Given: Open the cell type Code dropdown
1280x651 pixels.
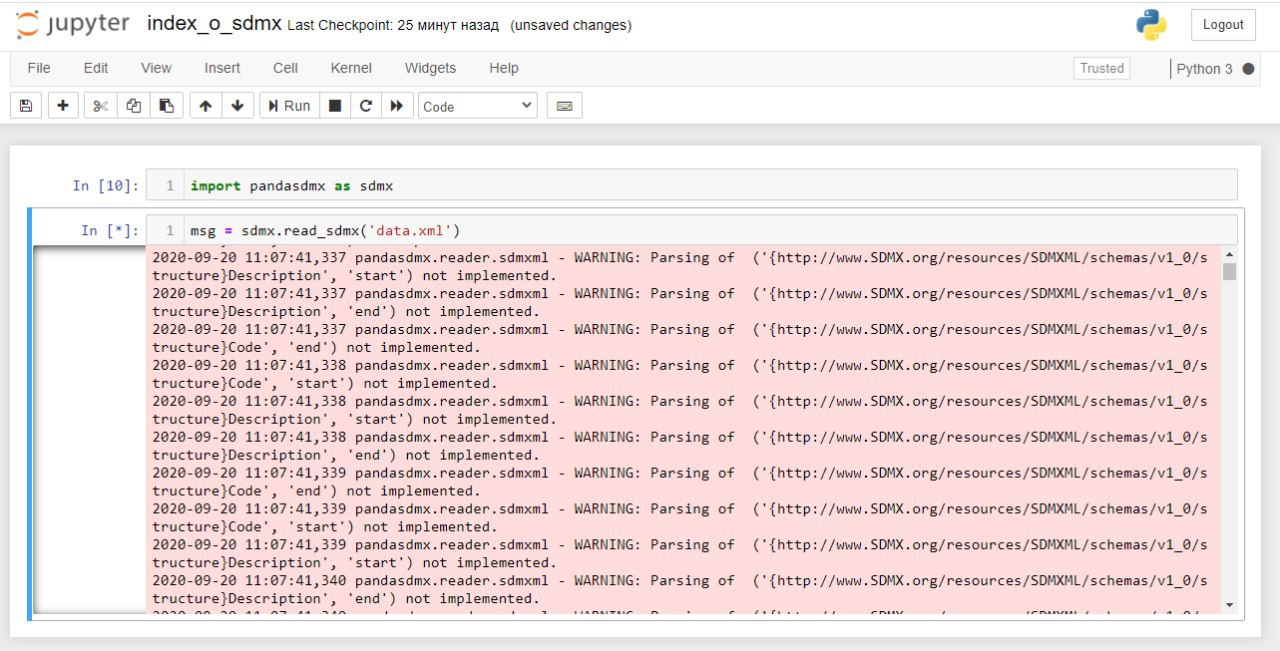Looking at the screenshot, I should [478, 106].
